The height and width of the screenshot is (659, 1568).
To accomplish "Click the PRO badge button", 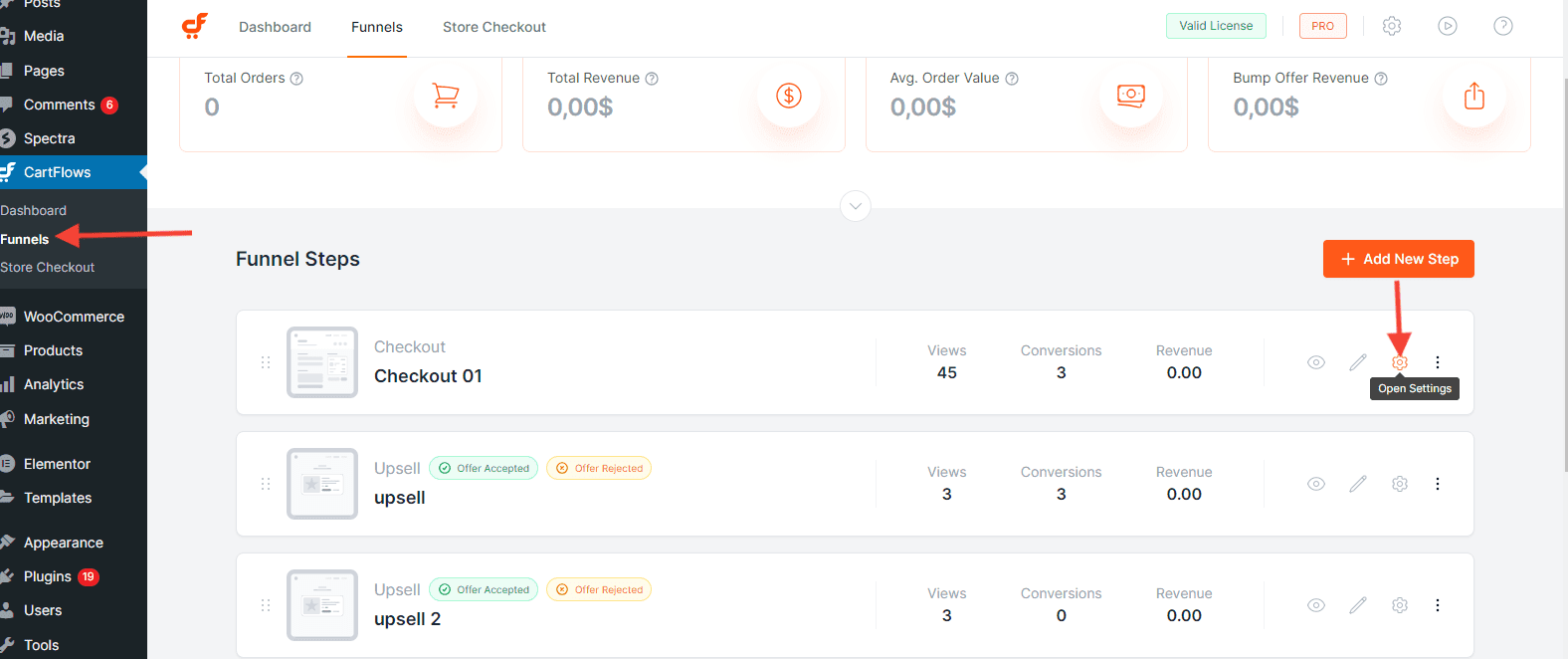I will [x=1322, y=26].
